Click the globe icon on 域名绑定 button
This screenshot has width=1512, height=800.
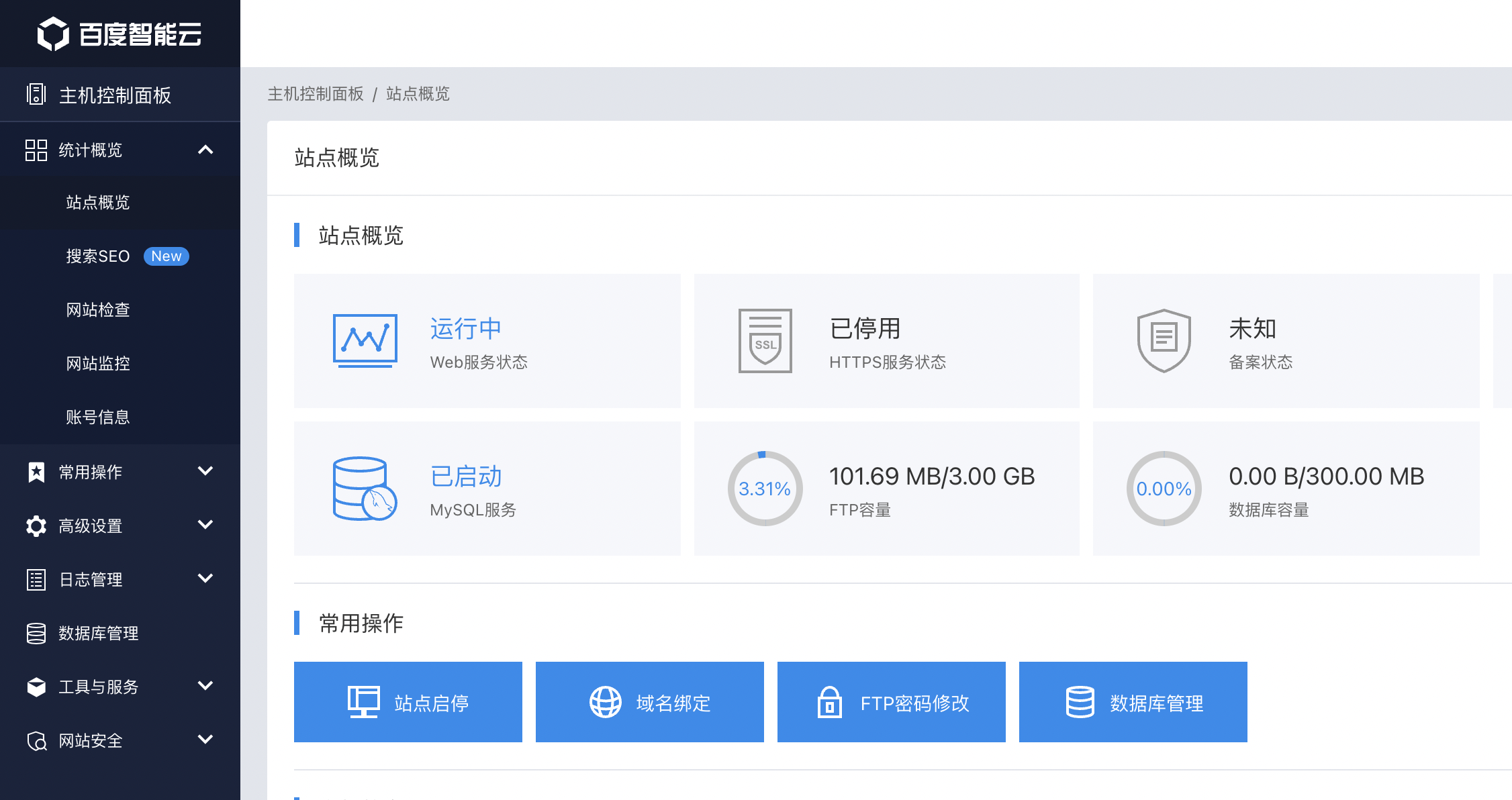[x=606, y=702]
